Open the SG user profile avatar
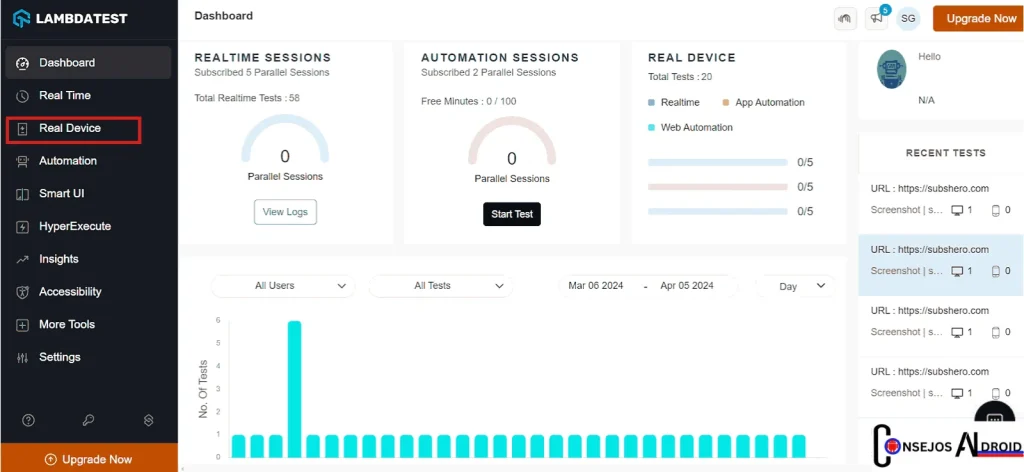 coord(908,18)
